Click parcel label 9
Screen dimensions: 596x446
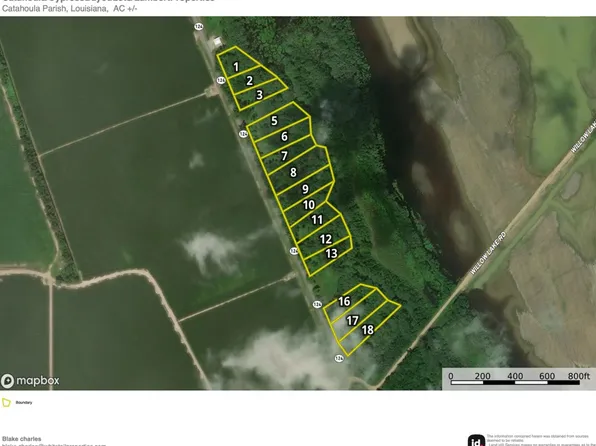pos(305,189)
